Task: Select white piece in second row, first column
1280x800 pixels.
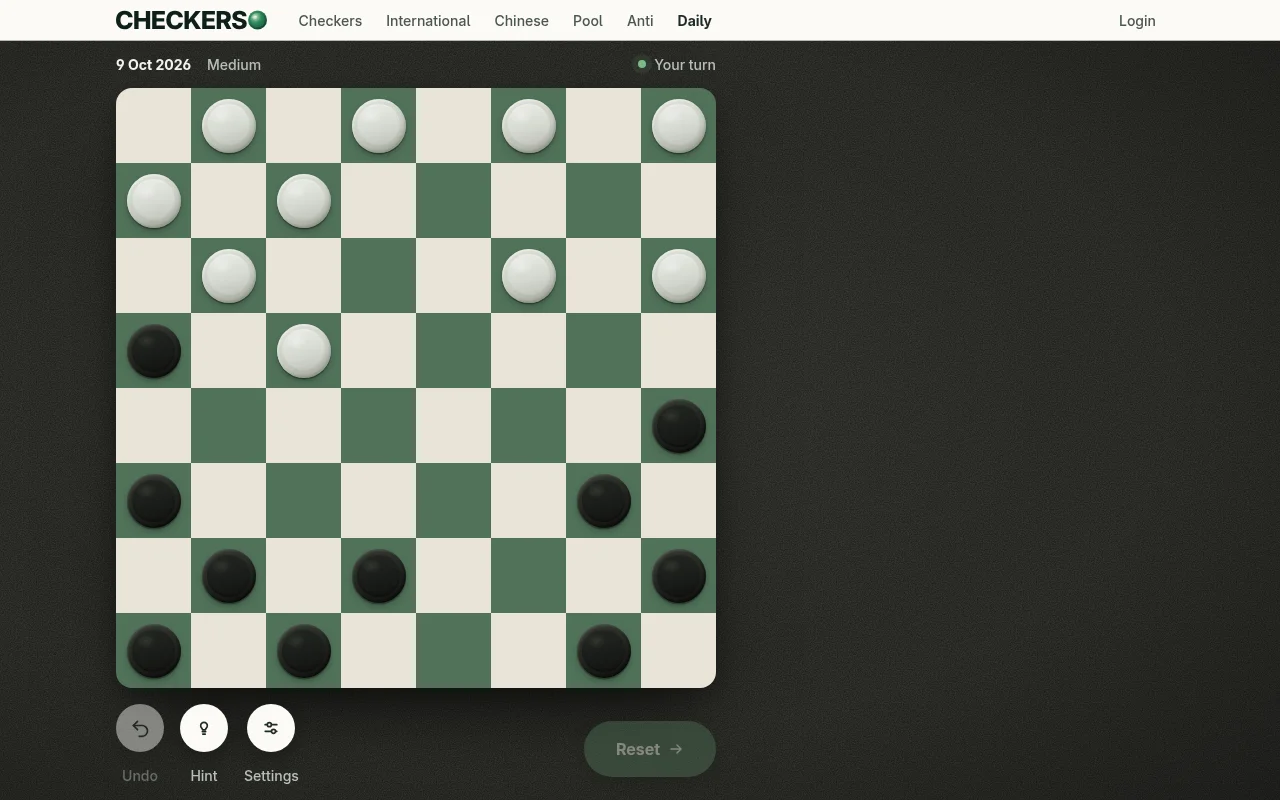Action: (x=154, y=201)
